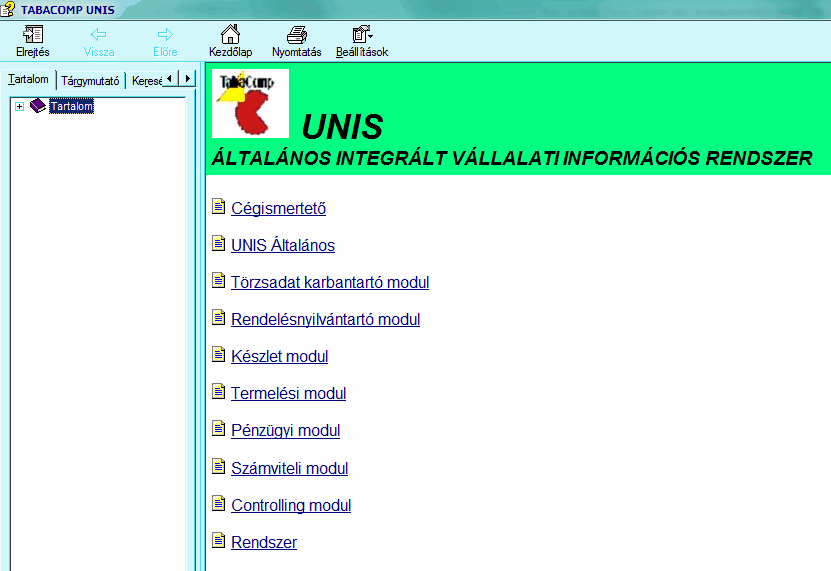Viewport: 831px width, 571px height.
Task: Open the Beállítások options icon
Action: click(x=363, y=34)
